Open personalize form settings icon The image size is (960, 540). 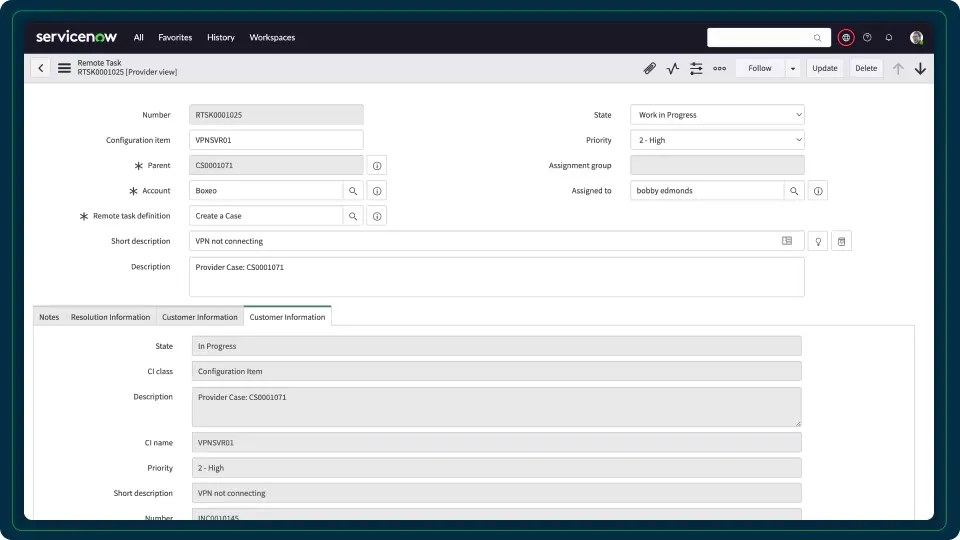pos(696,69)
